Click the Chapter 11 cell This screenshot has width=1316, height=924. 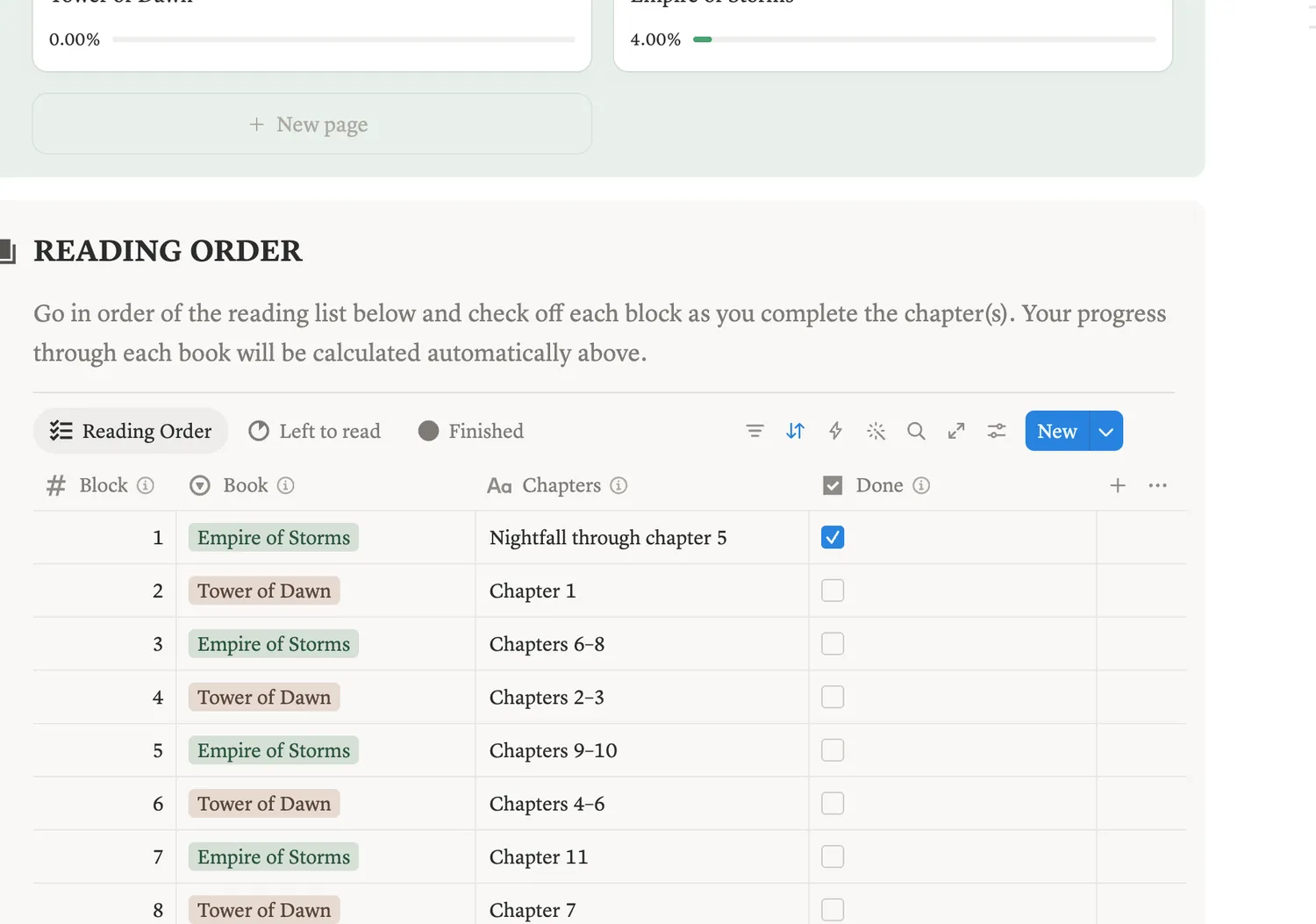click(641, 856)
